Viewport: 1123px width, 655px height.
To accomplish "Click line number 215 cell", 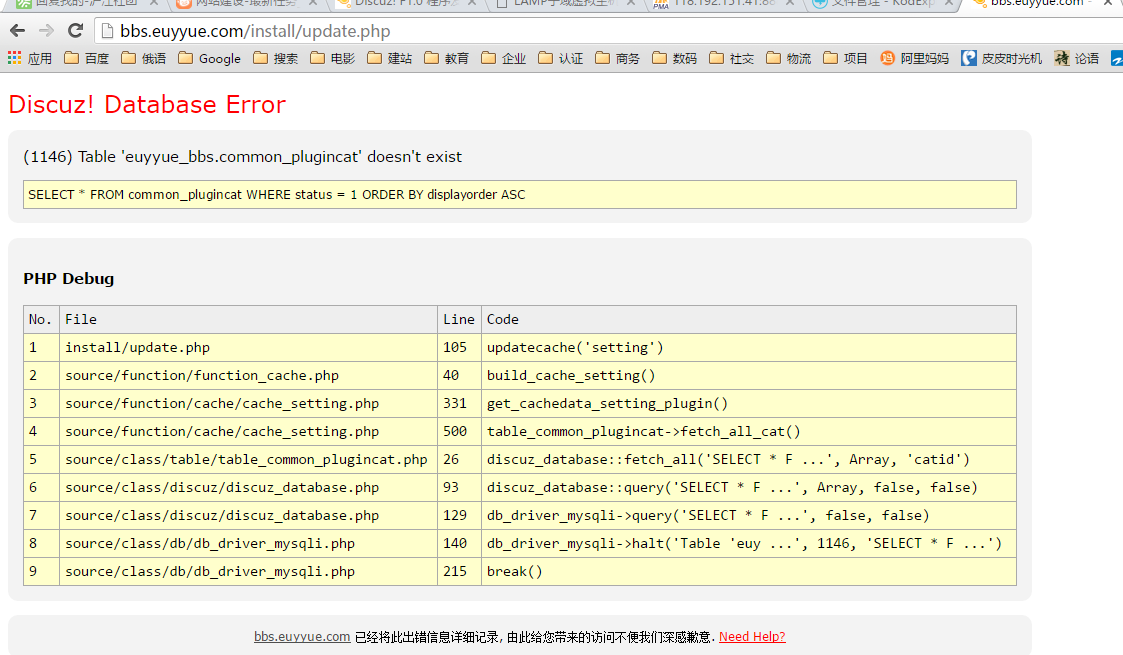I will click(459, 571).
